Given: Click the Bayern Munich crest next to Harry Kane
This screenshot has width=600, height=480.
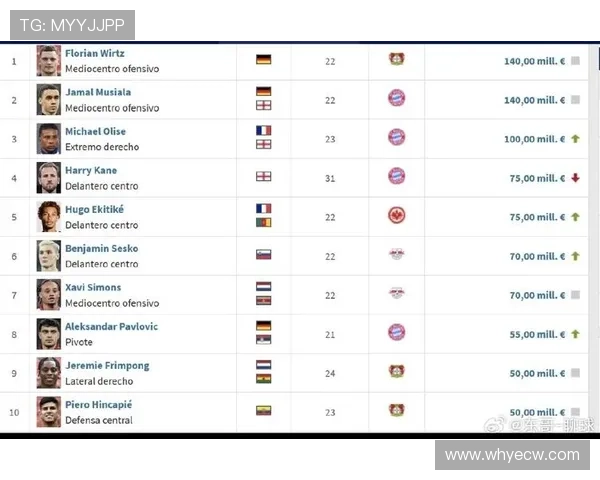Looking at the screenshot, I should point(397,176).
